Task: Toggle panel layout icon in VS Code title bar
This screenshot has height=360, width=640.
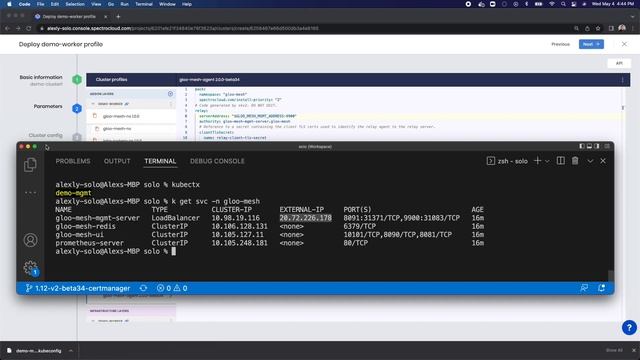Action: (x=589, y=146)
